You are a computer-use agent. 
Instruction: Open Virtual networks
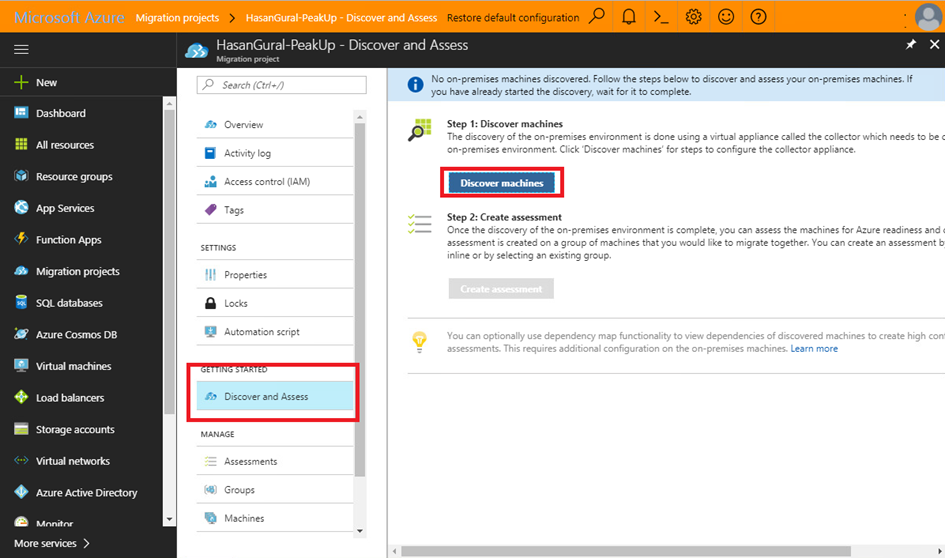coord(72,461)
